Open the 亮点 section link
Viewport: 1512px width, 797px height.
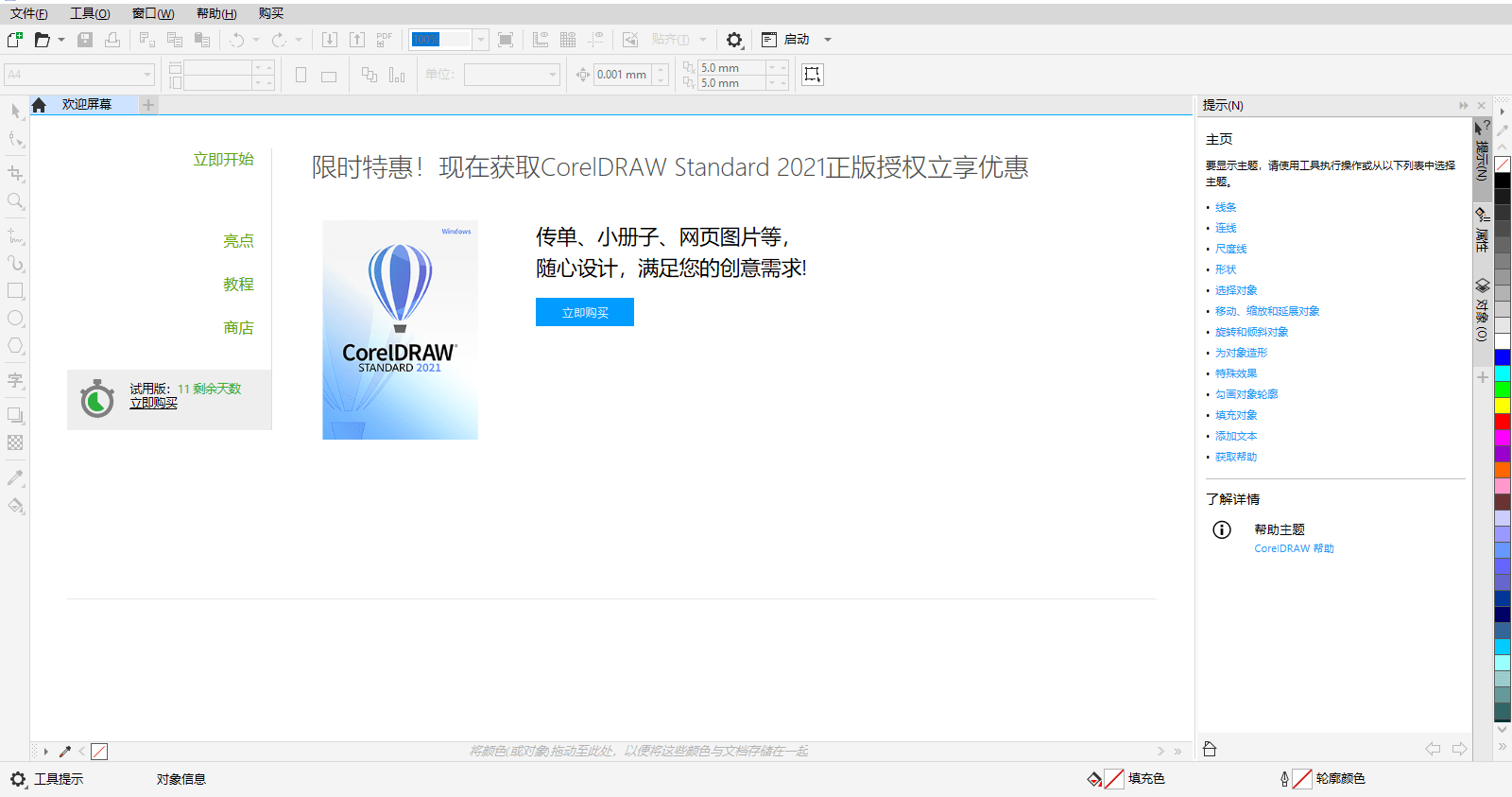pos(238,240)
